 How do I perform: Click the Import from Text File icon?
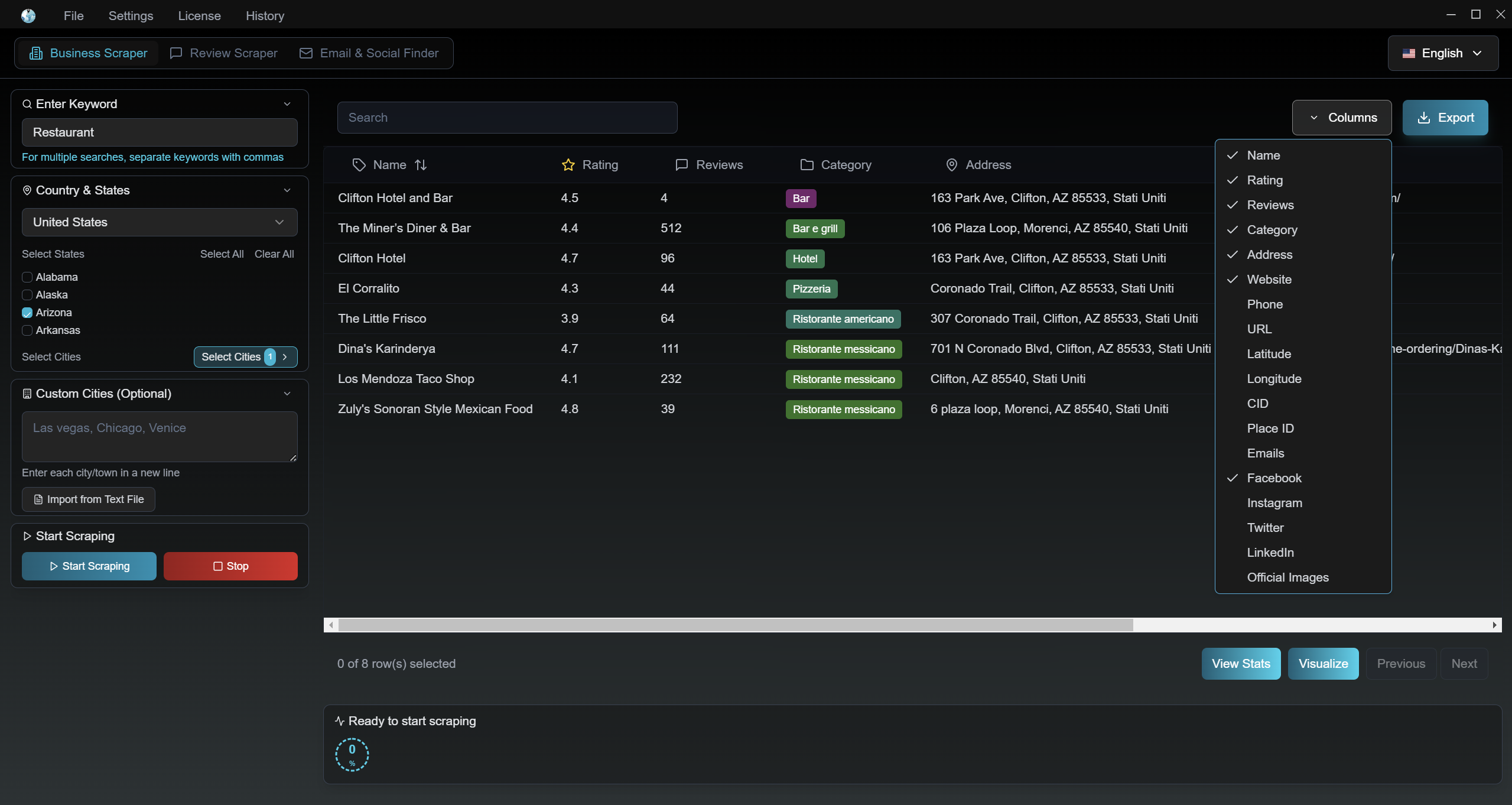[x=38, y=499]
